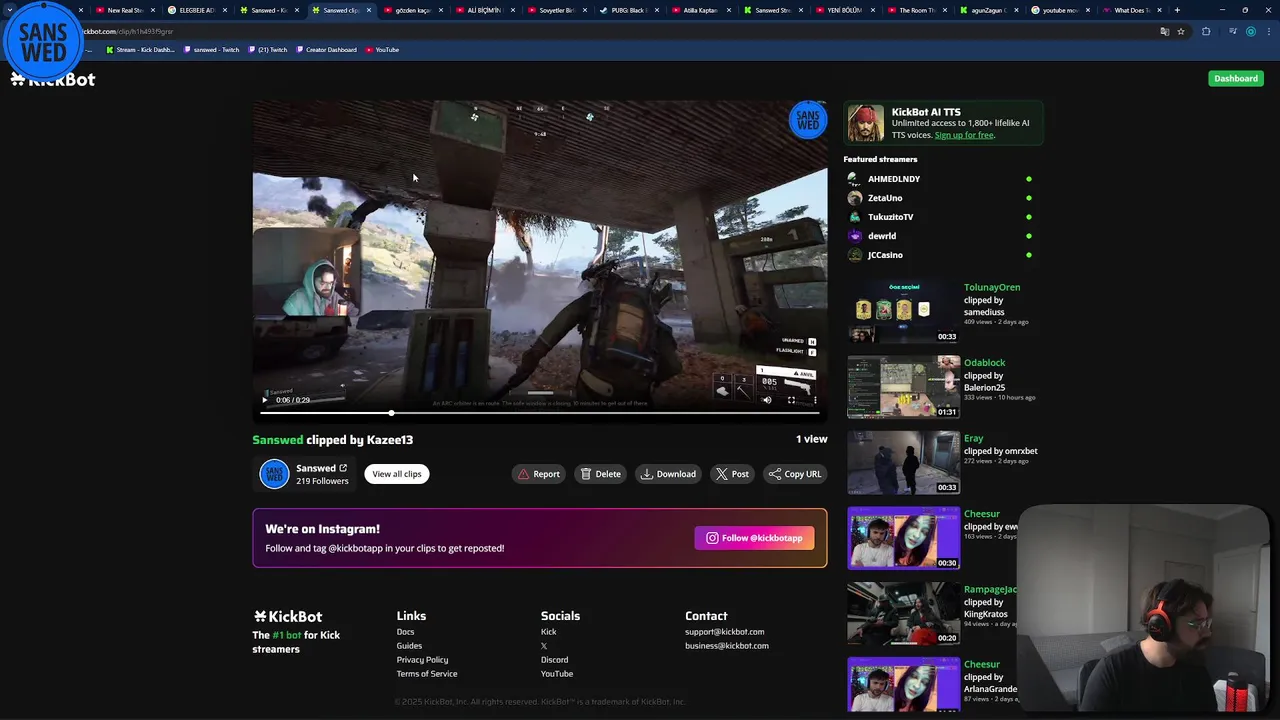Open Sanswed channel external link icon
The height and width of the screenshot is (720, 1280).
pos(343,468)
